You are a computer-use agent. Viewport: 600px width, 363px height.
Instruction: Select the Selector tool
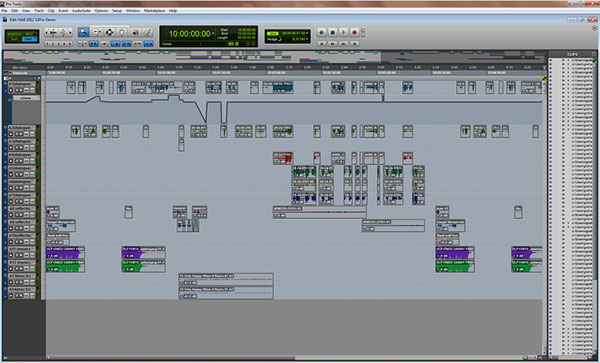pos(109,32)
